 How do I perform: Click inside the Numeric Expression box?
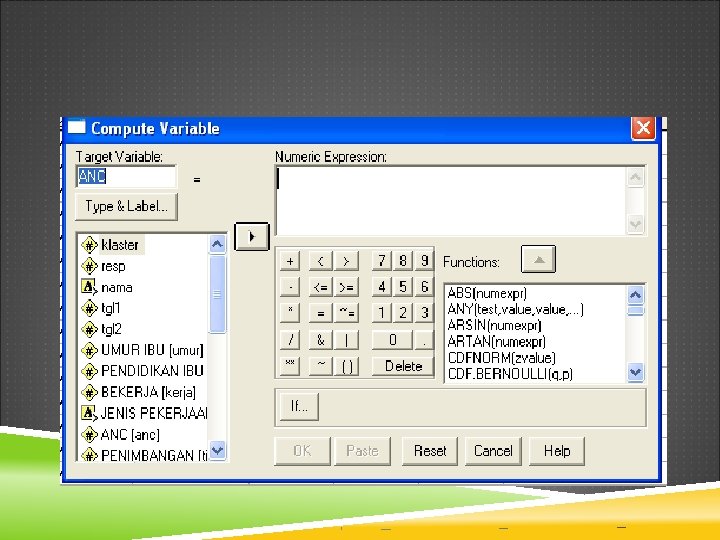[x=451, y=201]
